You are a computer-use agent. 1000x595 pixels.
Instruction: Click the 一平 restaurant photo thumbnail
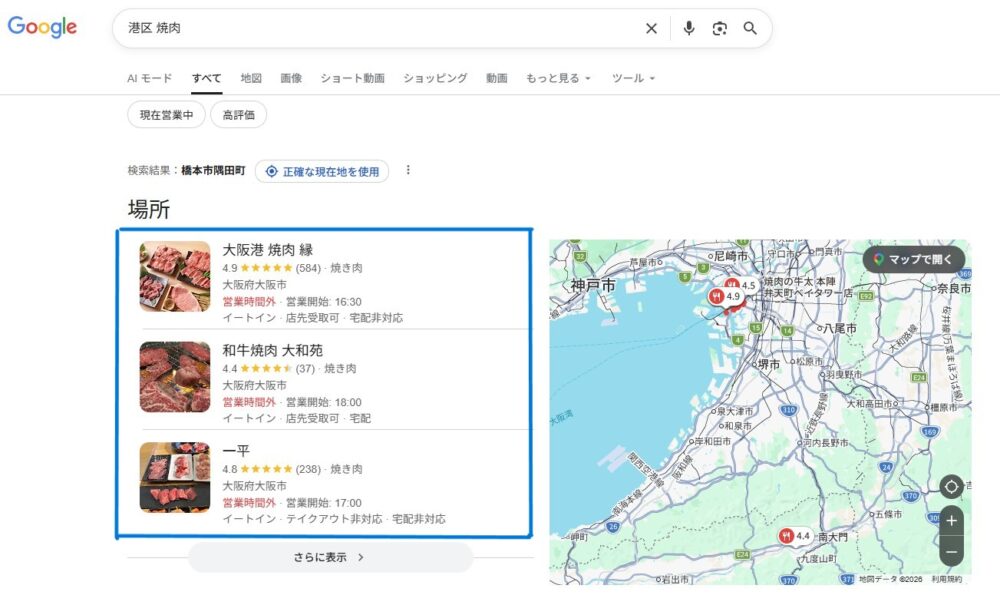[x=175, y=478]
